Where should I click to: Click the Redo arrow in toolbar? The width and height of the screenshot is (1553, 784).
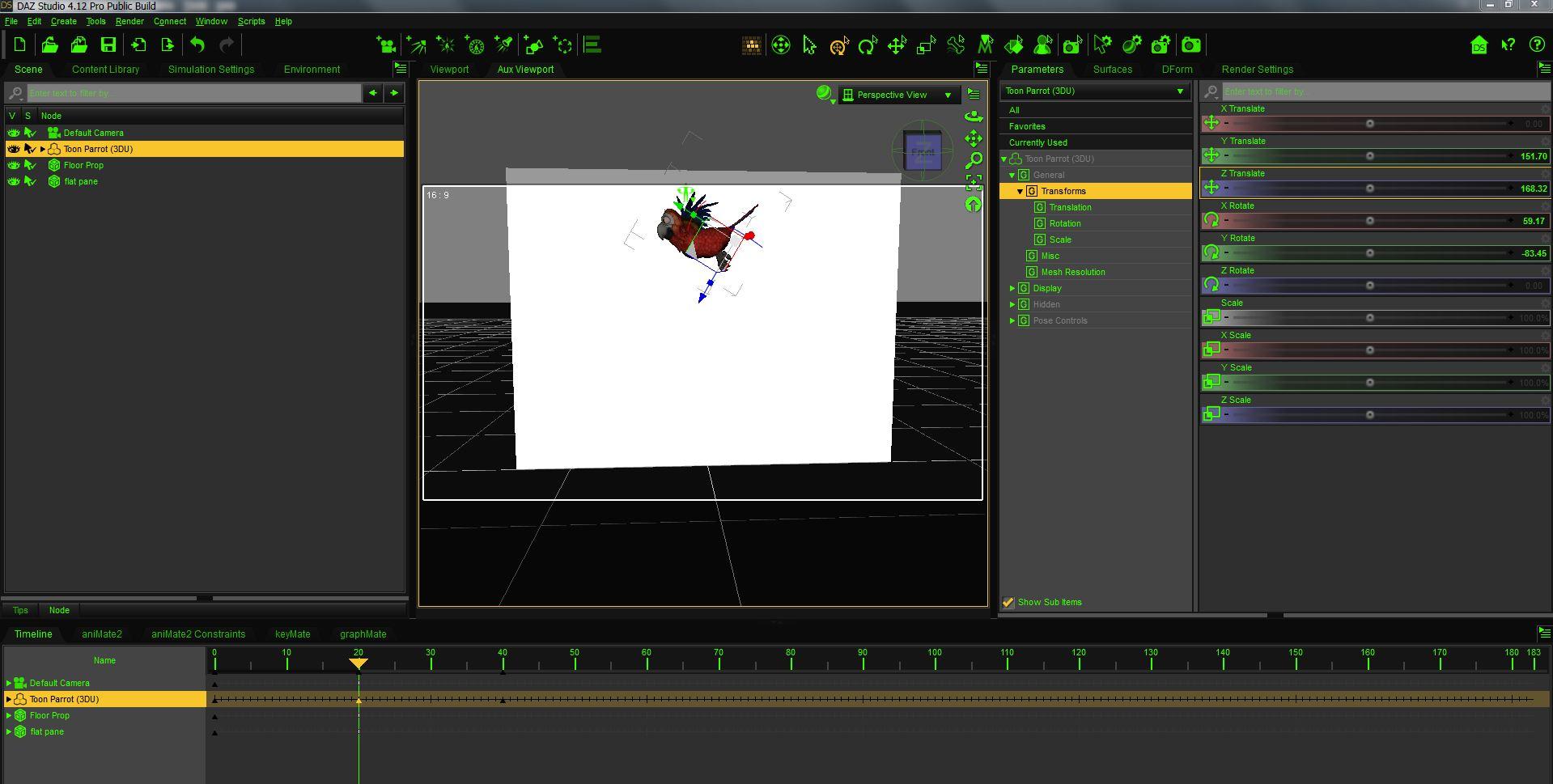tap(227, 45)
